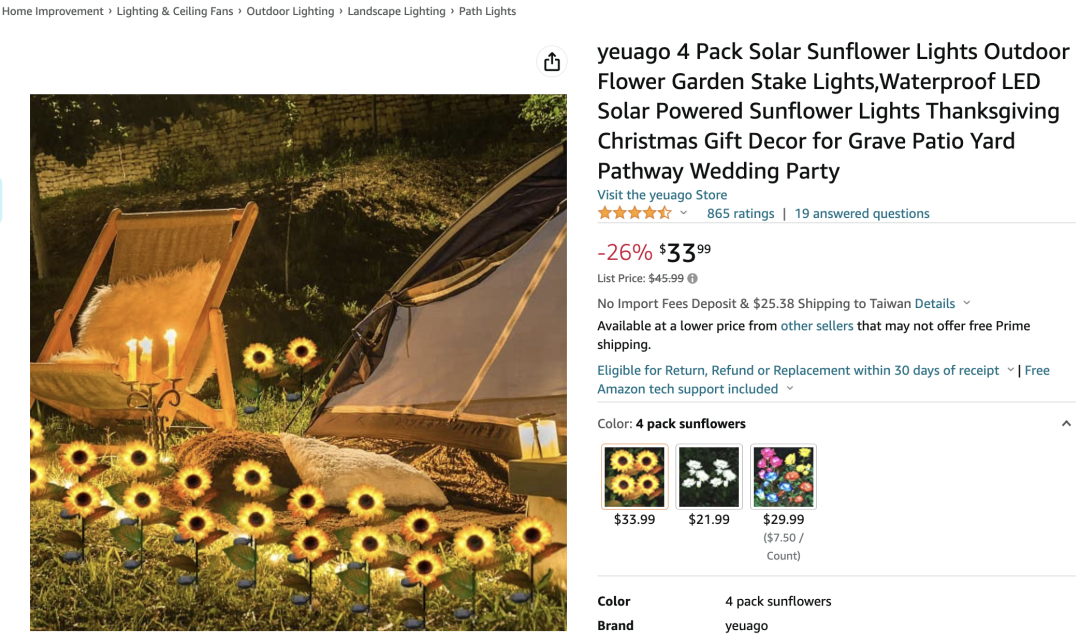Navigate to the Outdoor Lighting breadcrumb
The image size is (1080, 643).
(x=290, y=11)
